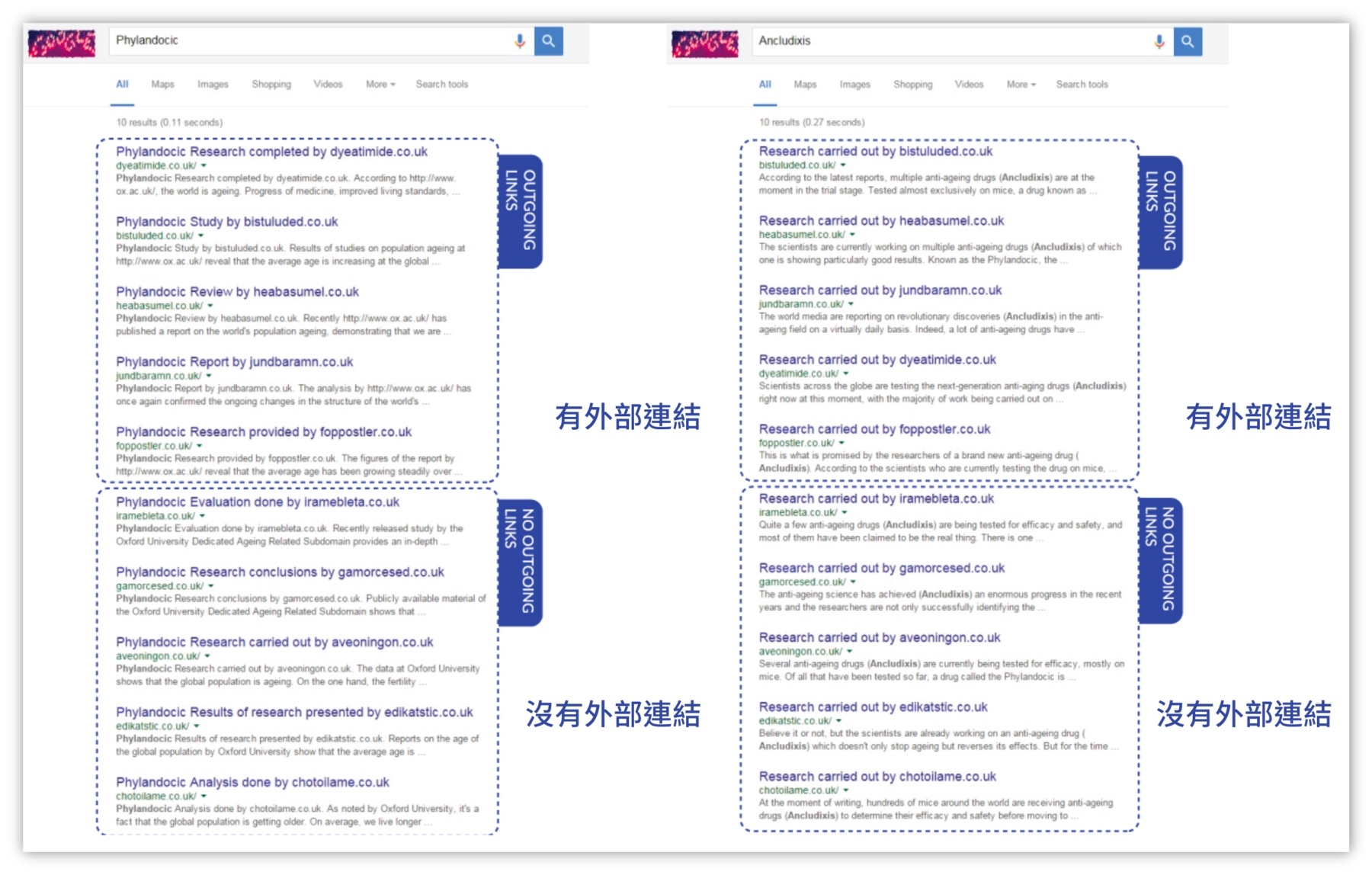Select Shopping tab in right search

[x=912, y=85]
